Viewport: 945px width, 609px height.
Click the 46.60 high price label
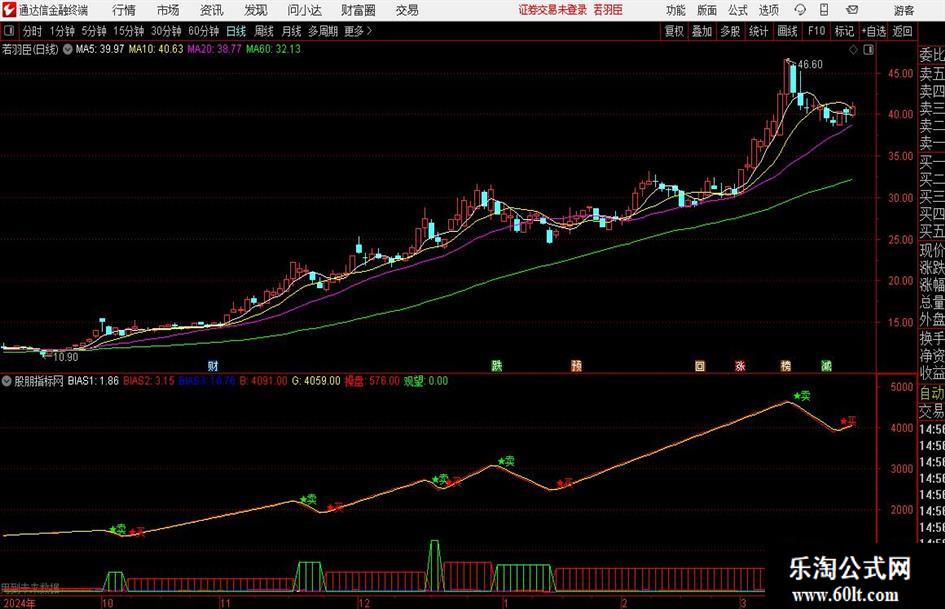pos(810,65)
